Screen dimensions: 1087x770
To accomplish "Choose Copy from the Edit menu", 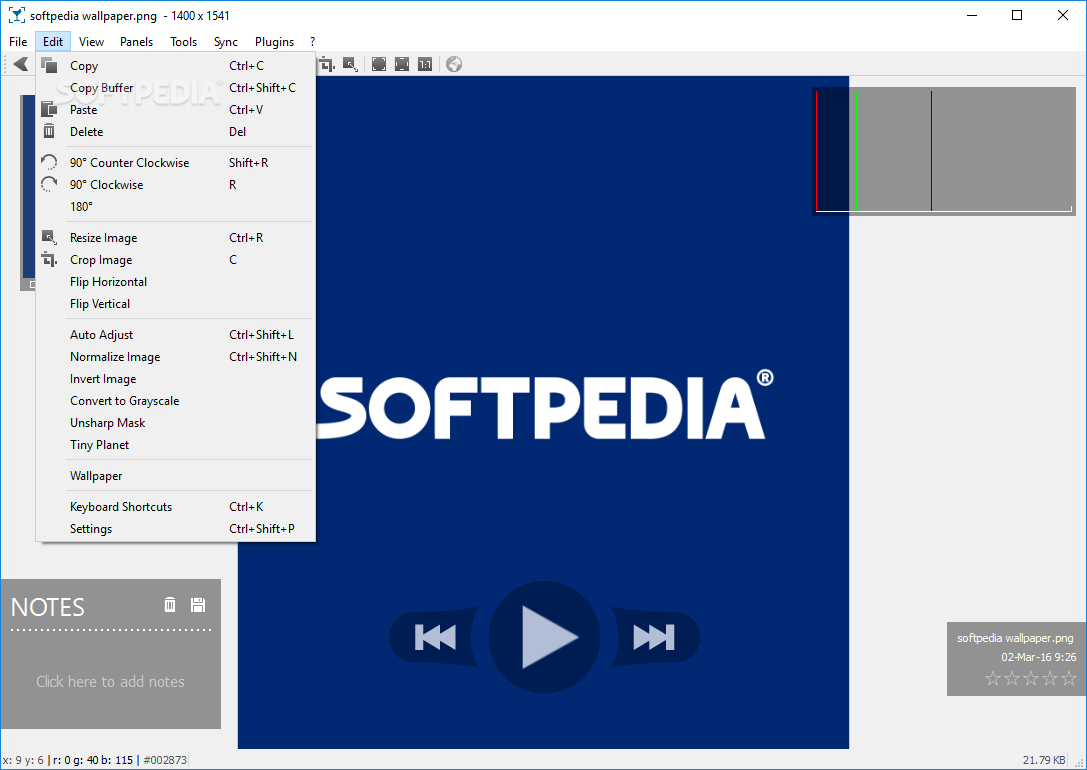I will click(176, 66).
